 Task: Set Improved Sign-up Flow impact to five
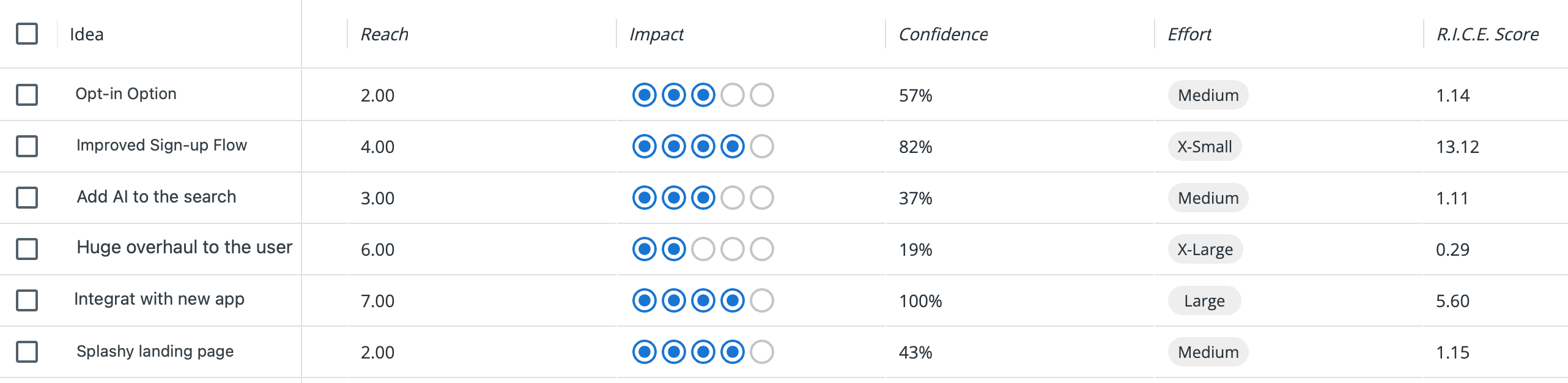[x=761, y=146]
